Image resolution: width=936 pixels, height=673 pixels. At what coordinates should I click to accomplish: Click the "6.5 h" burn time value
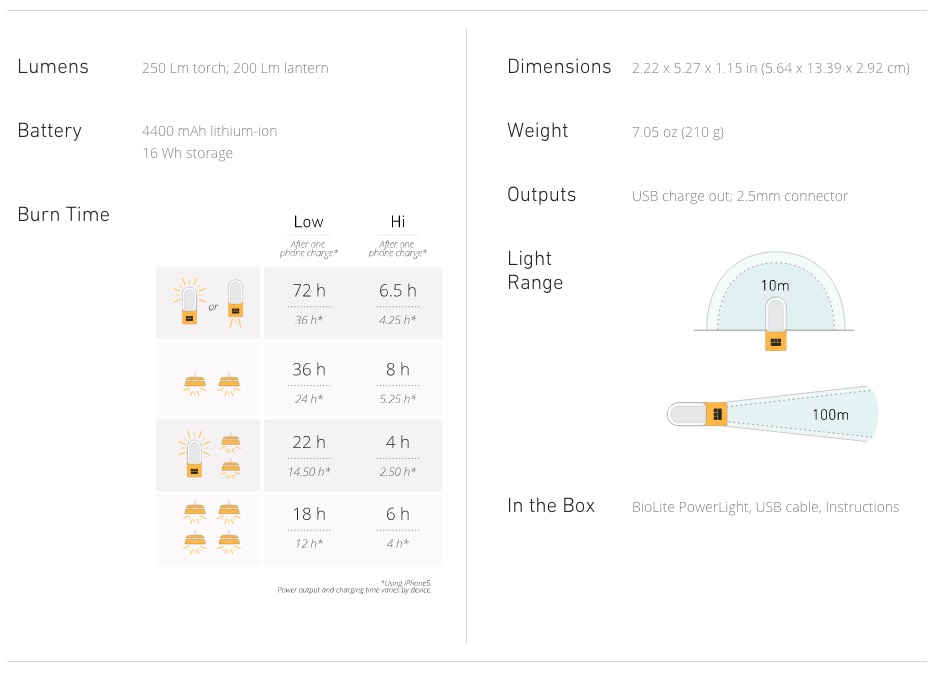[398, 290]
